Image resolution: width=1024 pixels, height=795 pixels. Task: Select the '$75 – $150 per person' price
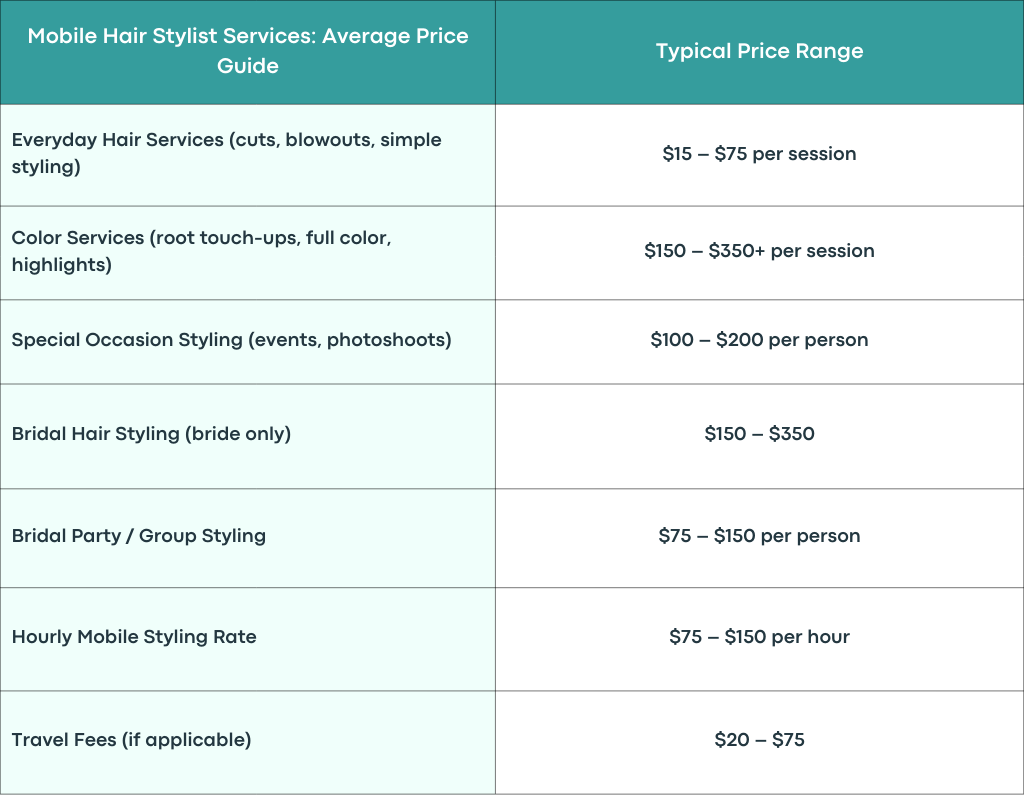(x=760, y=536)
